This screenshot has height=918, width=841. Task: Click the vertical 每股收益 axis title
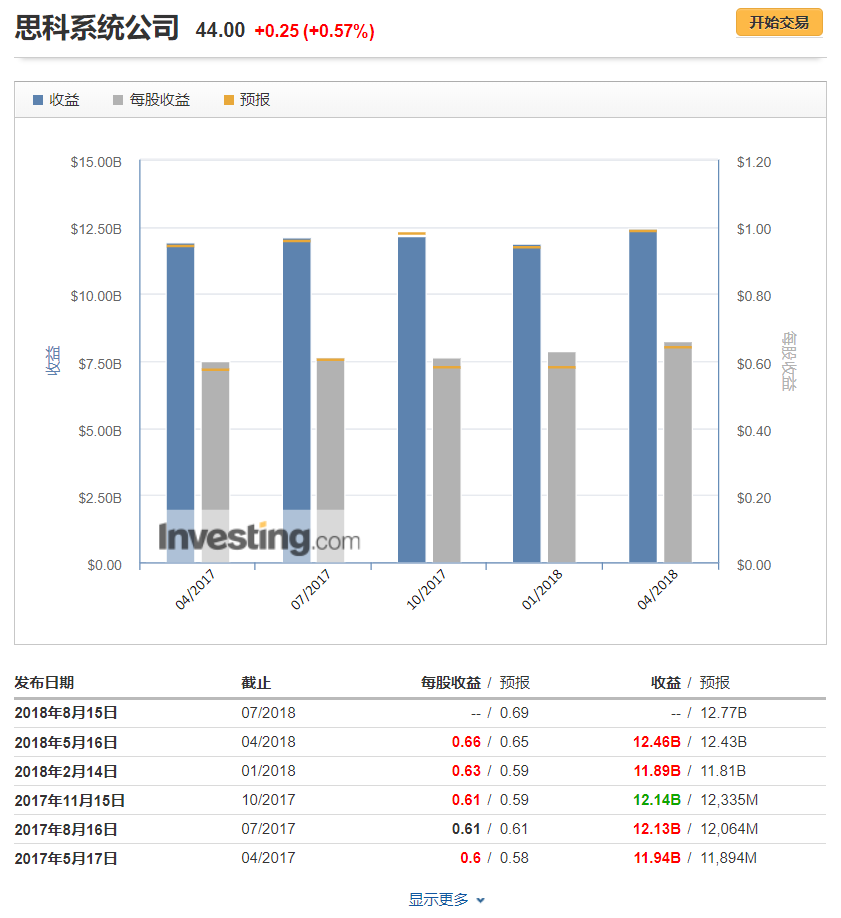(x=789, y=361)
